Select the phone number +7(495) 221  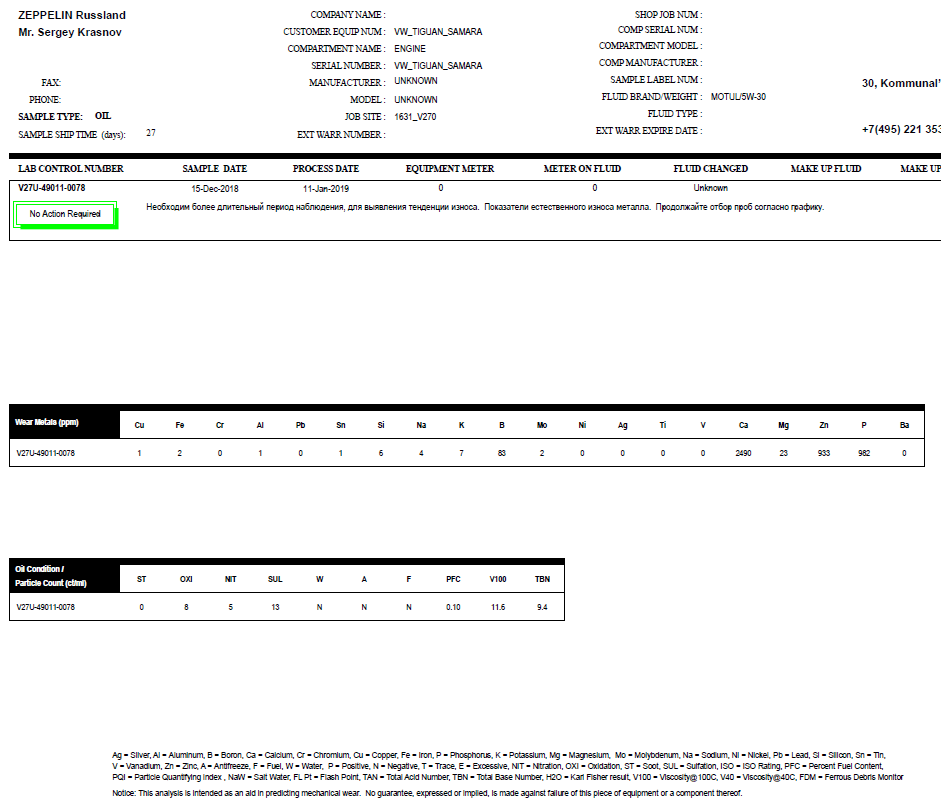click(x=901, y=129)
